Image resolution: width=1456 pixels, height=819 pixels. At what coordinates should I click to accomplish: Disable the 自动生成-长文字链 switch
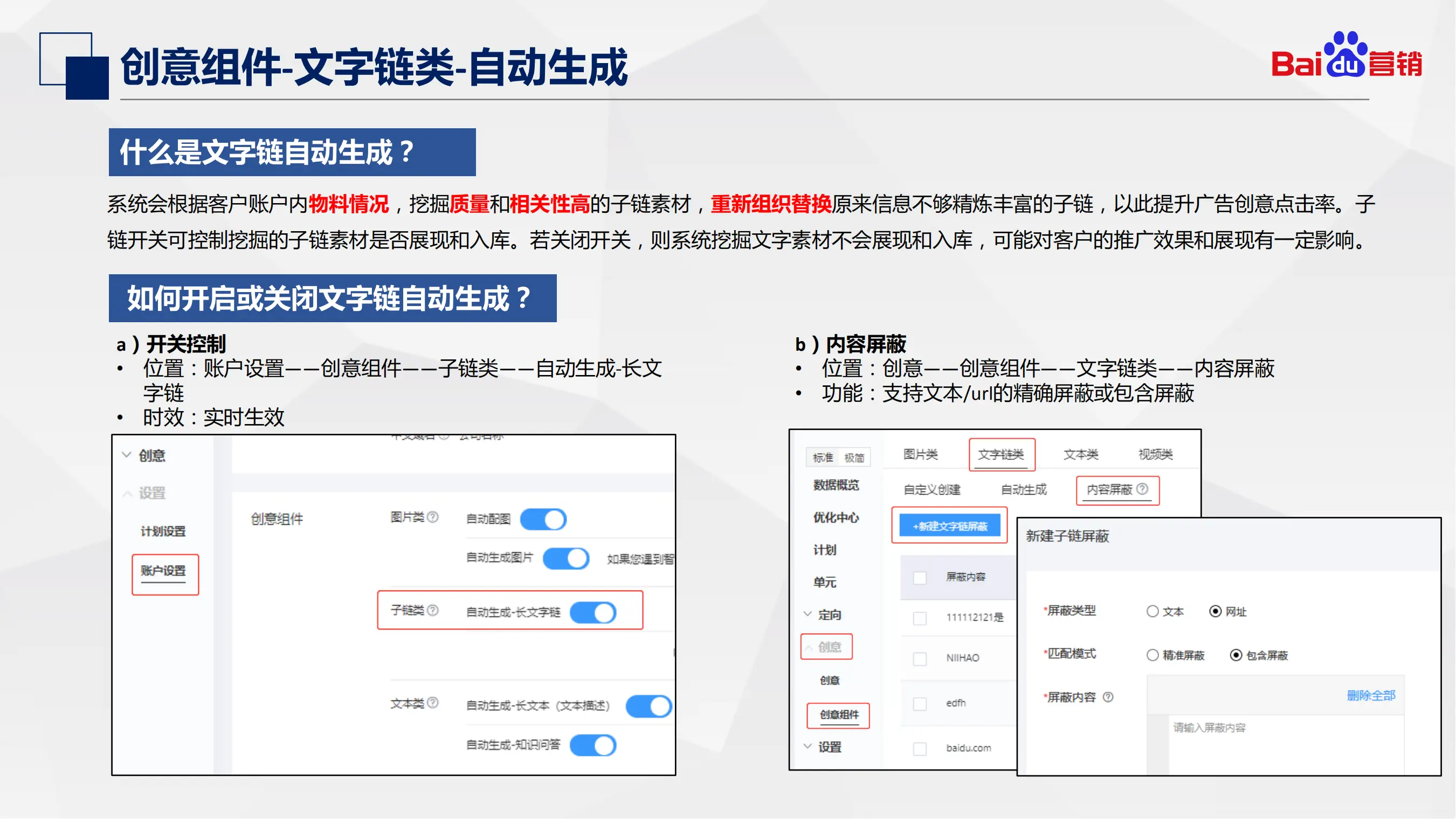[x=594, y=613]
